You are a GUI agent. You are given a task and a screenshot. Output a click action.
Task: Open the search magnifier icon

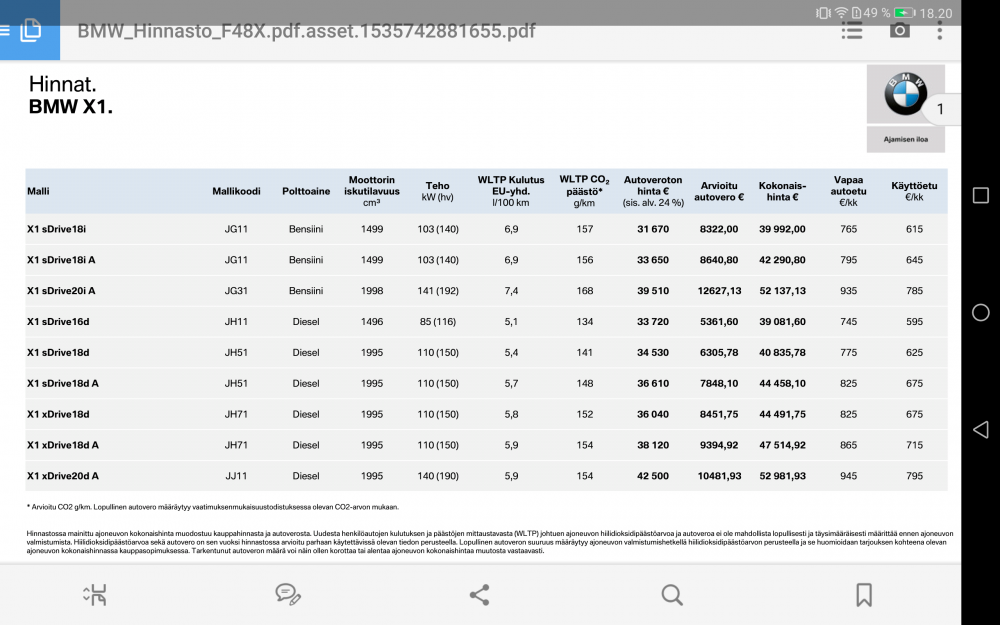tap(672, 595)
